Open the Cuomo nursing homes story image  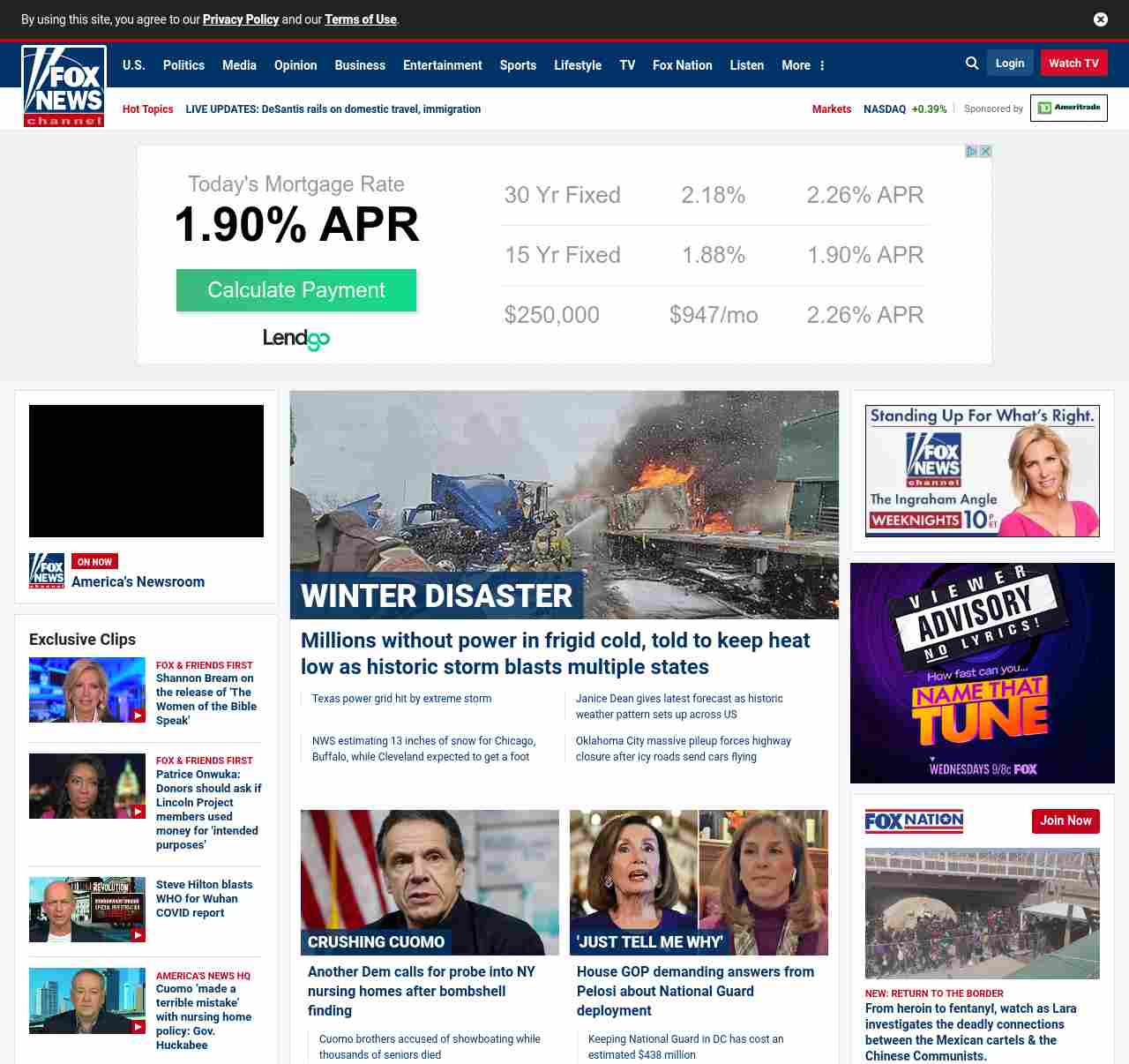tap(430, 882)
